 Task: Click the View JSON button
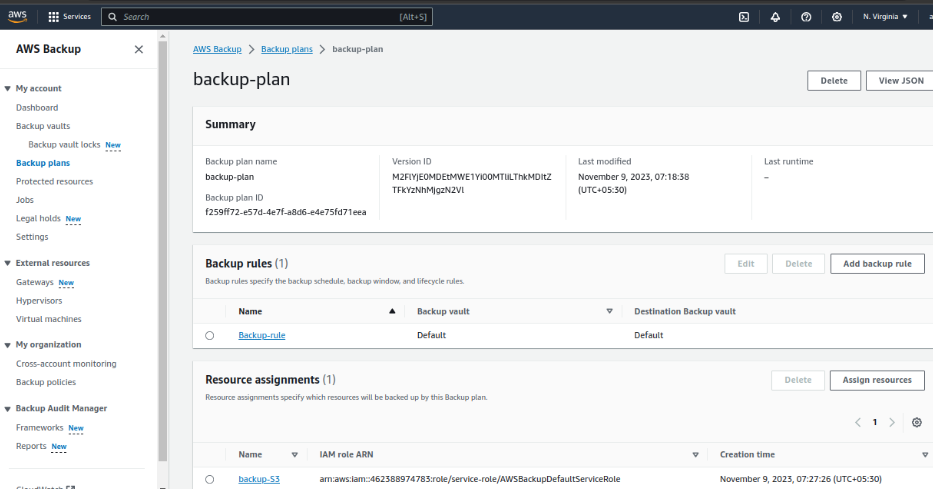click(x=901, y=81)
